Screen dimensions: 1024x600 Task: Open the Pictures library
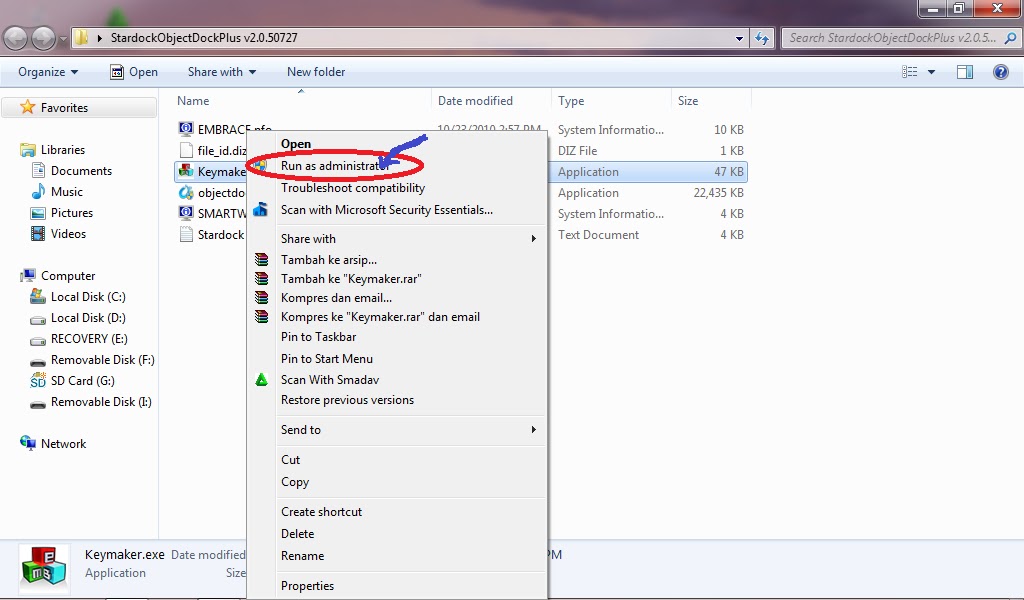point(72,212)
